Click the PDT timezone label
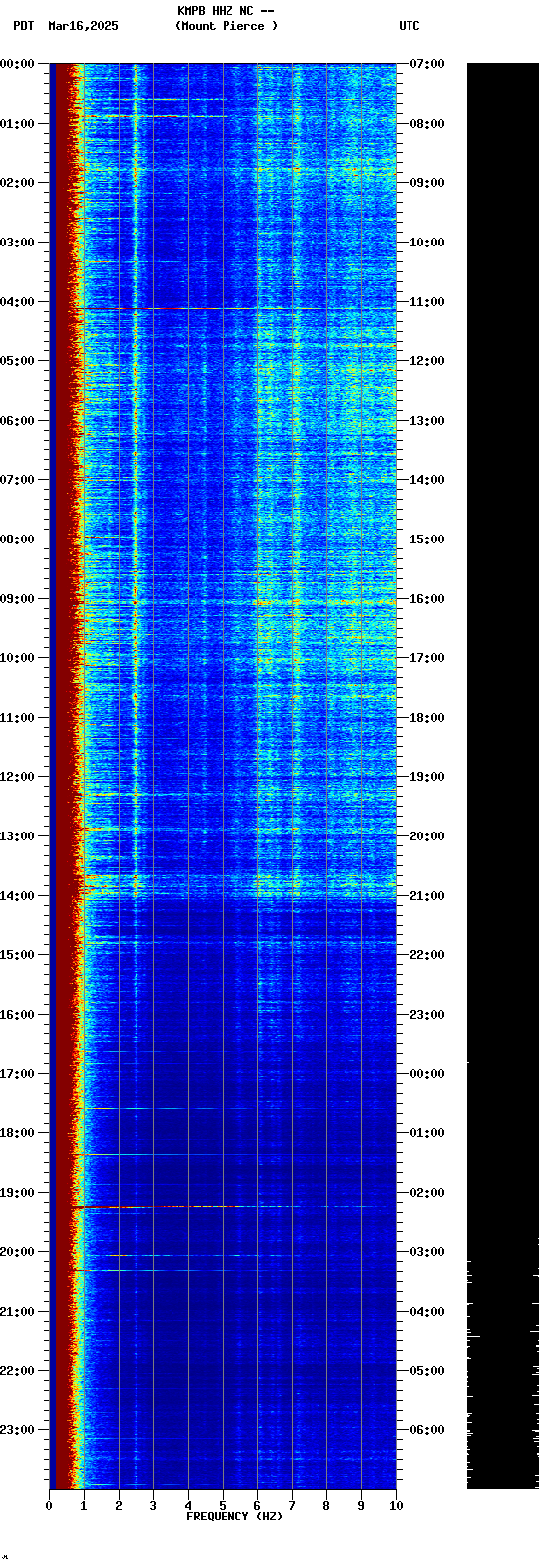This screenshot has height=1568, width=546. coord(23,26)
